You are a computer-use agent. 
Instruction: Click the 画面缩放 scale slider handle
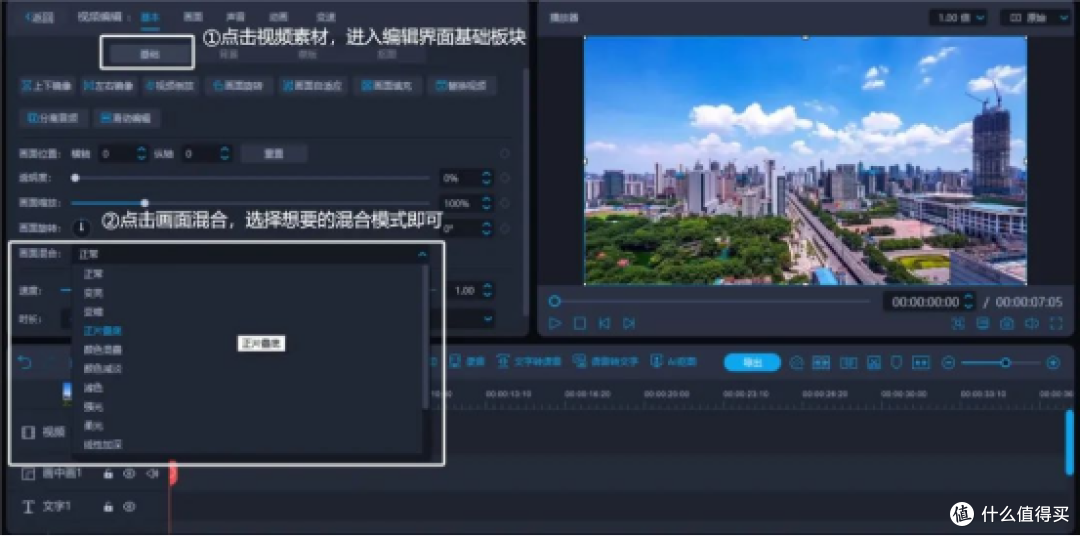click(x=145, y=203)
